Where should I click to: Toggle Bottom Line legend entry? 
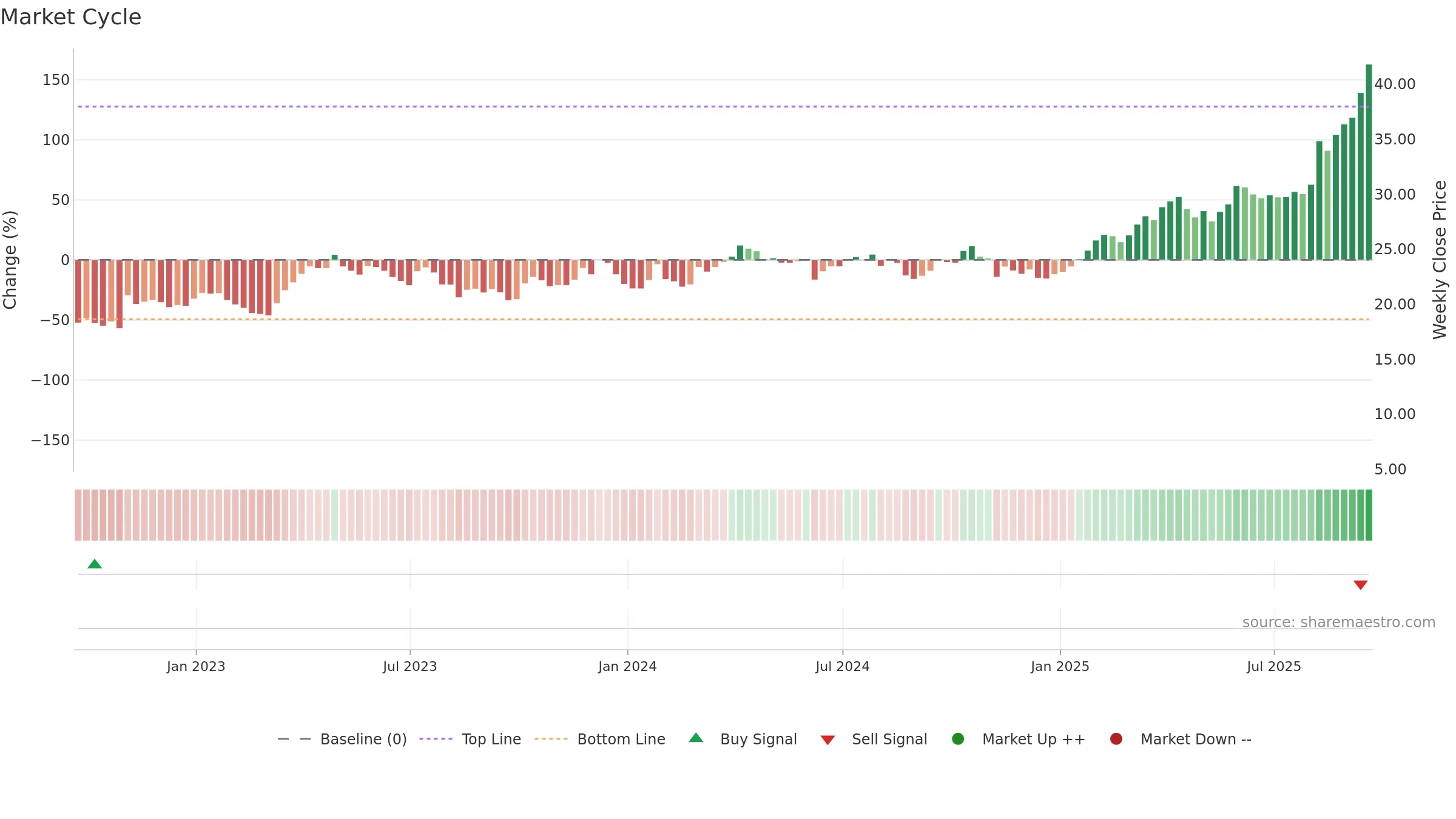click(600, 739)
